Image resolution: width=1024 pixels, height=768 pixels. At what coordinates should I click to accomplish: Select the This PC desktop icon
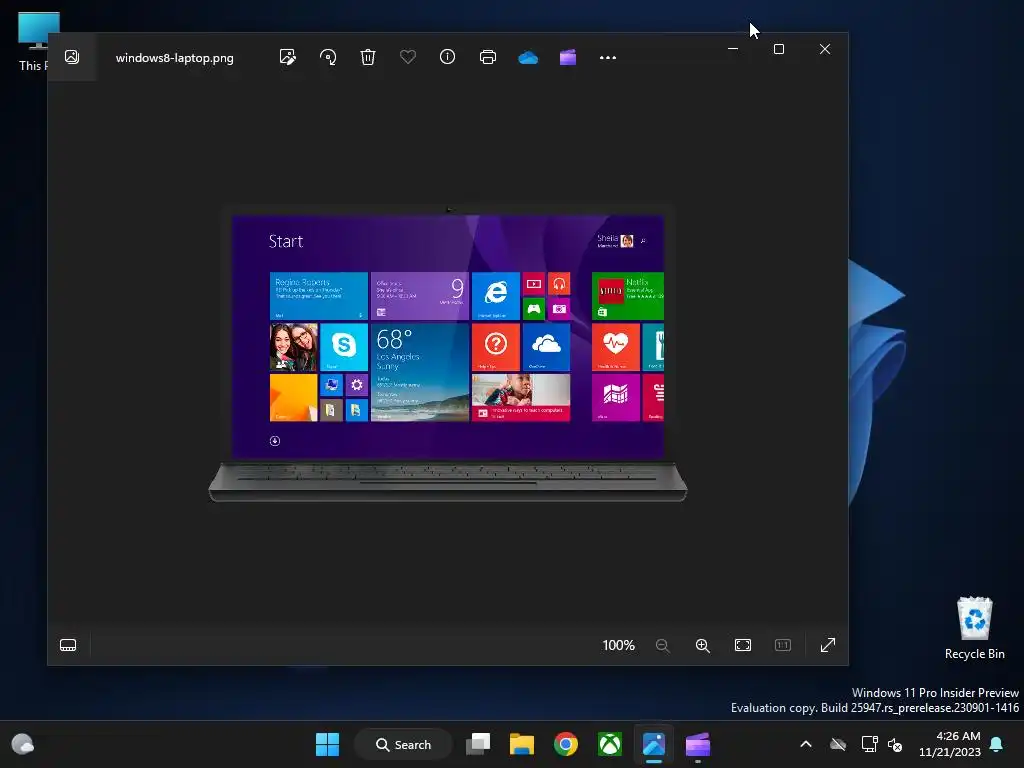(33, 42)
